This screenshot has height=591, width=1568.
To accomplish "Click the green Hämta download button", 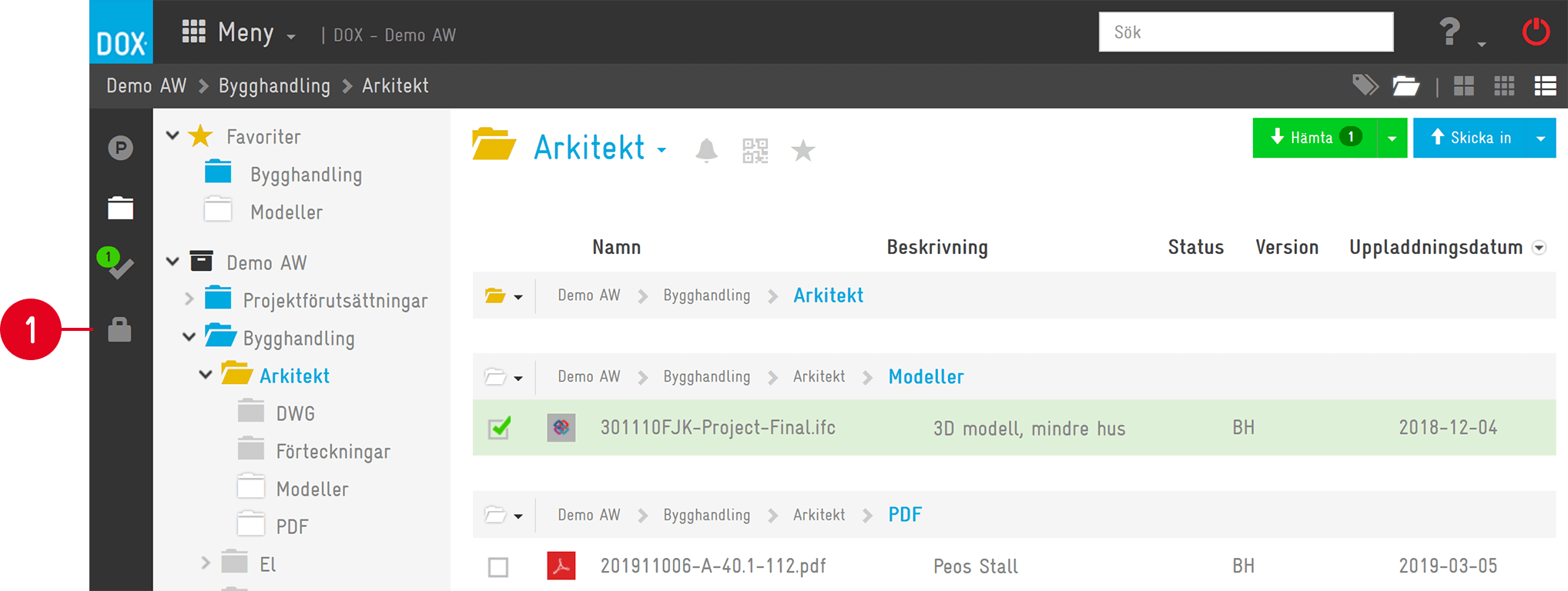I will pos(1315,138).
